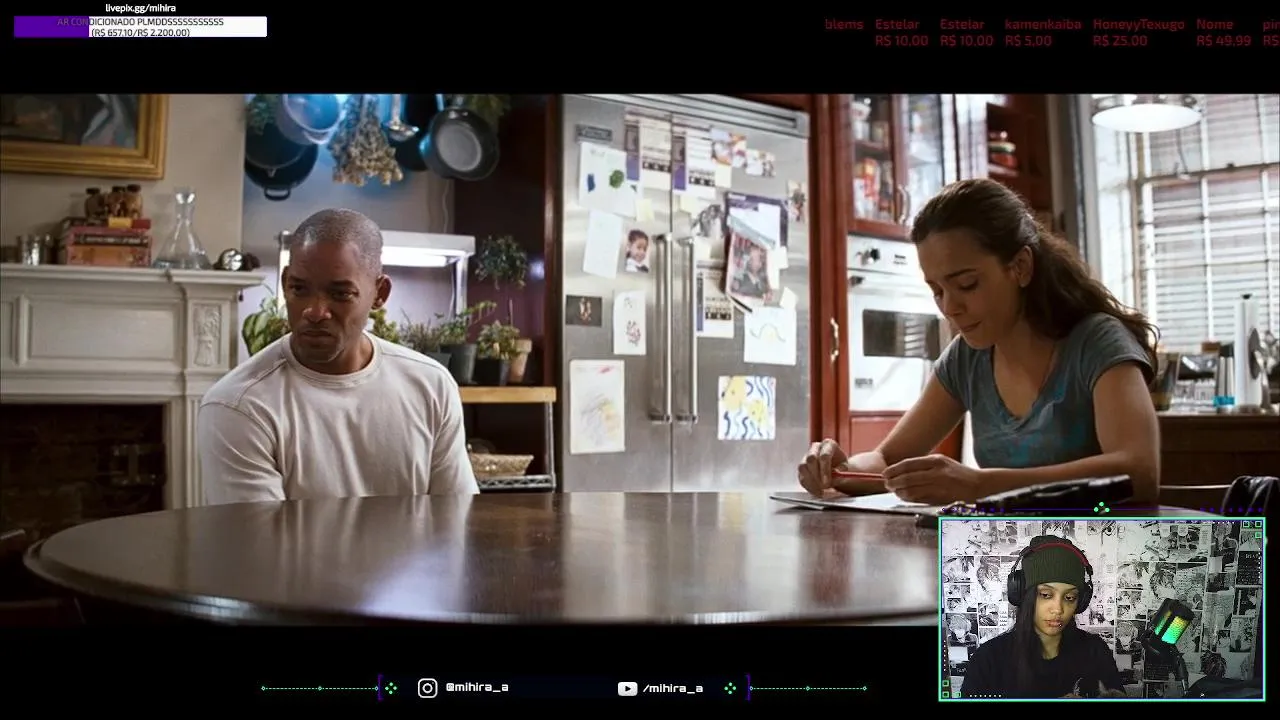Select the Nome donor name
The height and width of the screenshot is (720, 1280).
pyautogui.click(x=1214, y=24)
